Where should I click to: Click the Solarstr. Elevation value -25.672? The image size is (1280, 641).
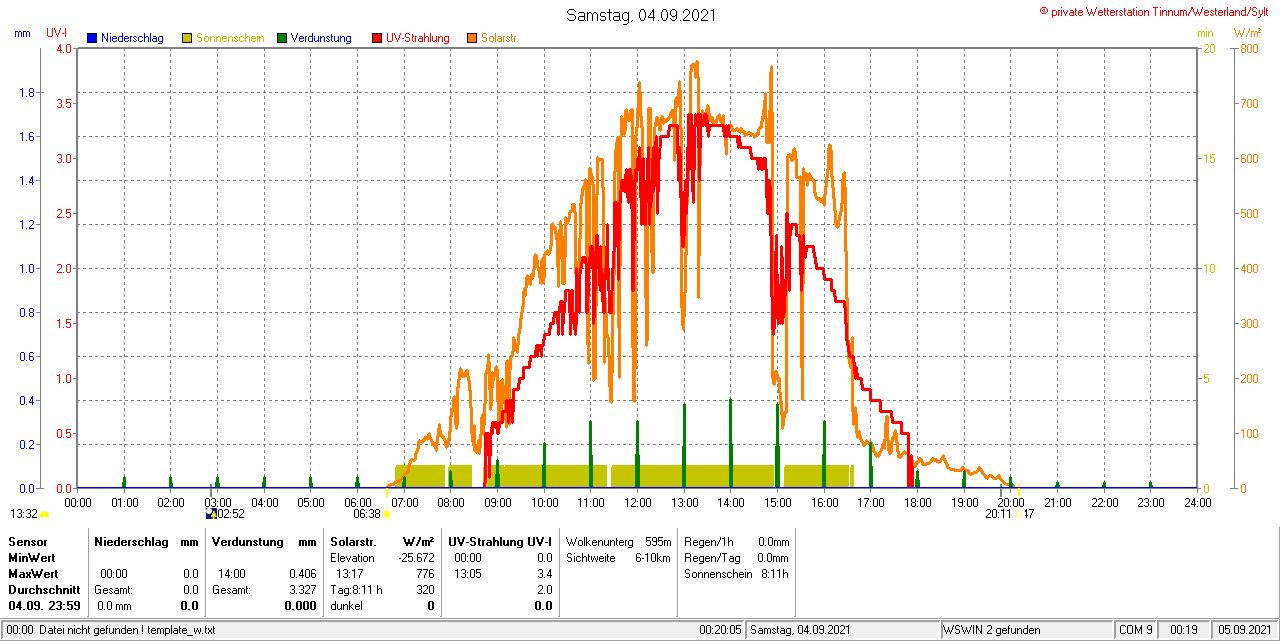pos(415,557)
